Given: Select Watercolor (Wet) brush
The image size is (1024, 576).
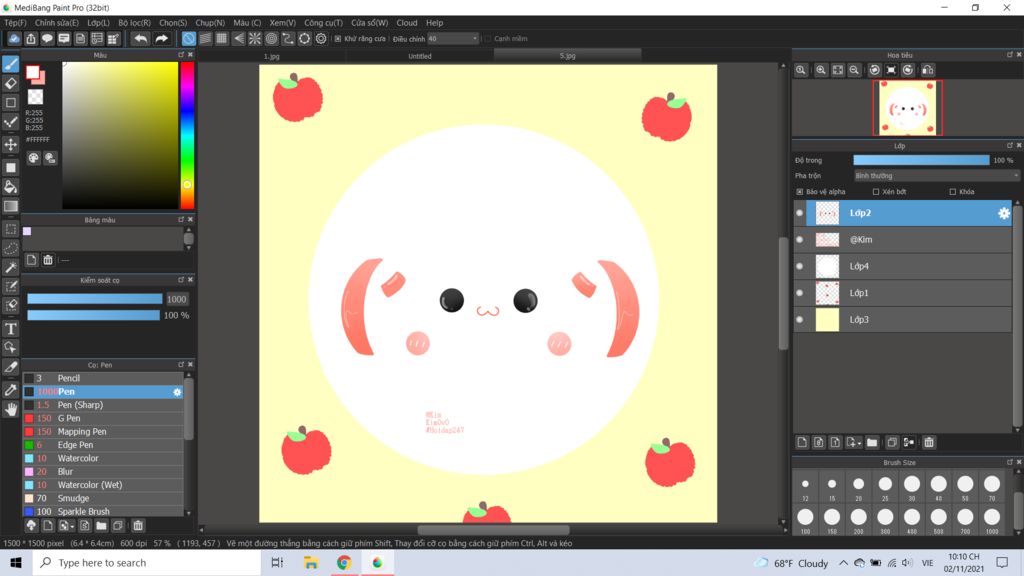Looking at the screenshot, I should coord(103,485).
